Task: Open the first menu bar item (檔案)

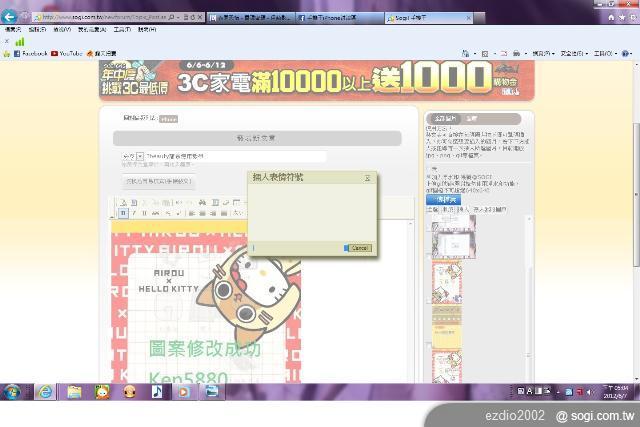Action: click(13, 29)
